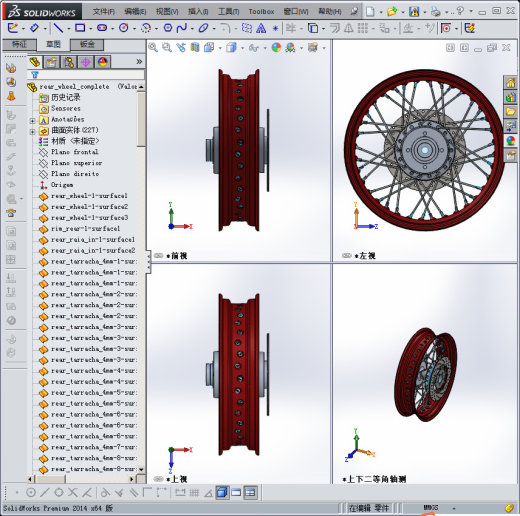Toggle the Section View icon
This screenshot has width=520, height=516.
195,48
